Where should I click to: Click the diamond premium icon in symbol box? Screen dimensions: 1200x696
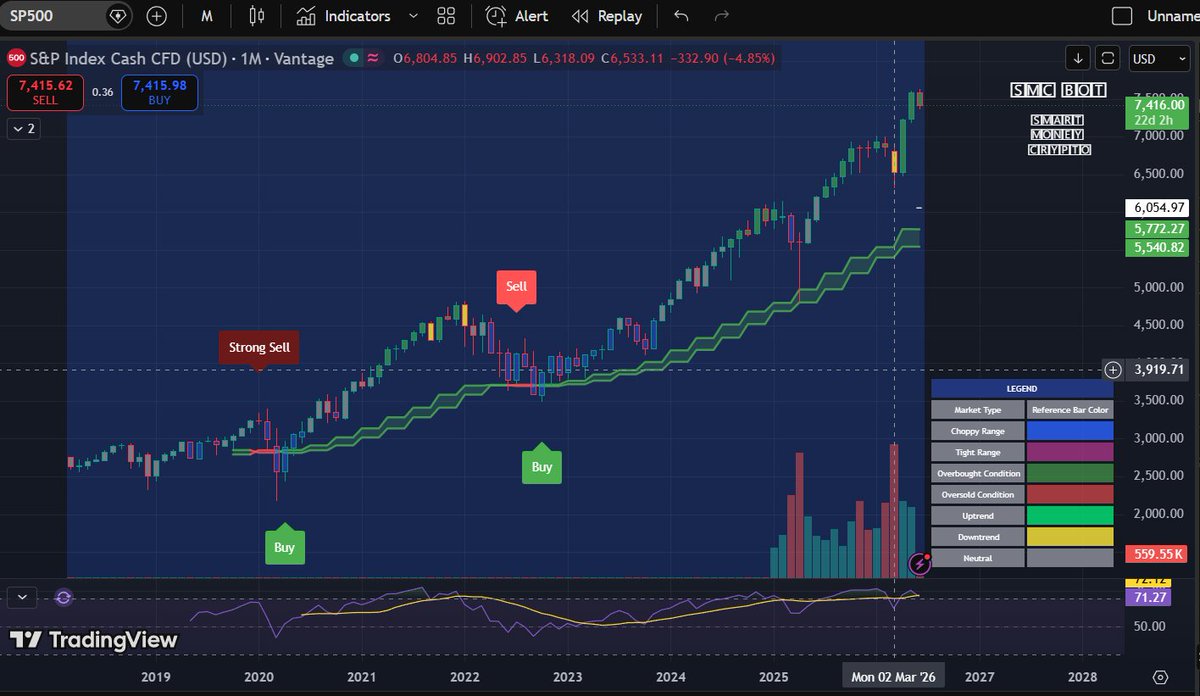(118, 16)
